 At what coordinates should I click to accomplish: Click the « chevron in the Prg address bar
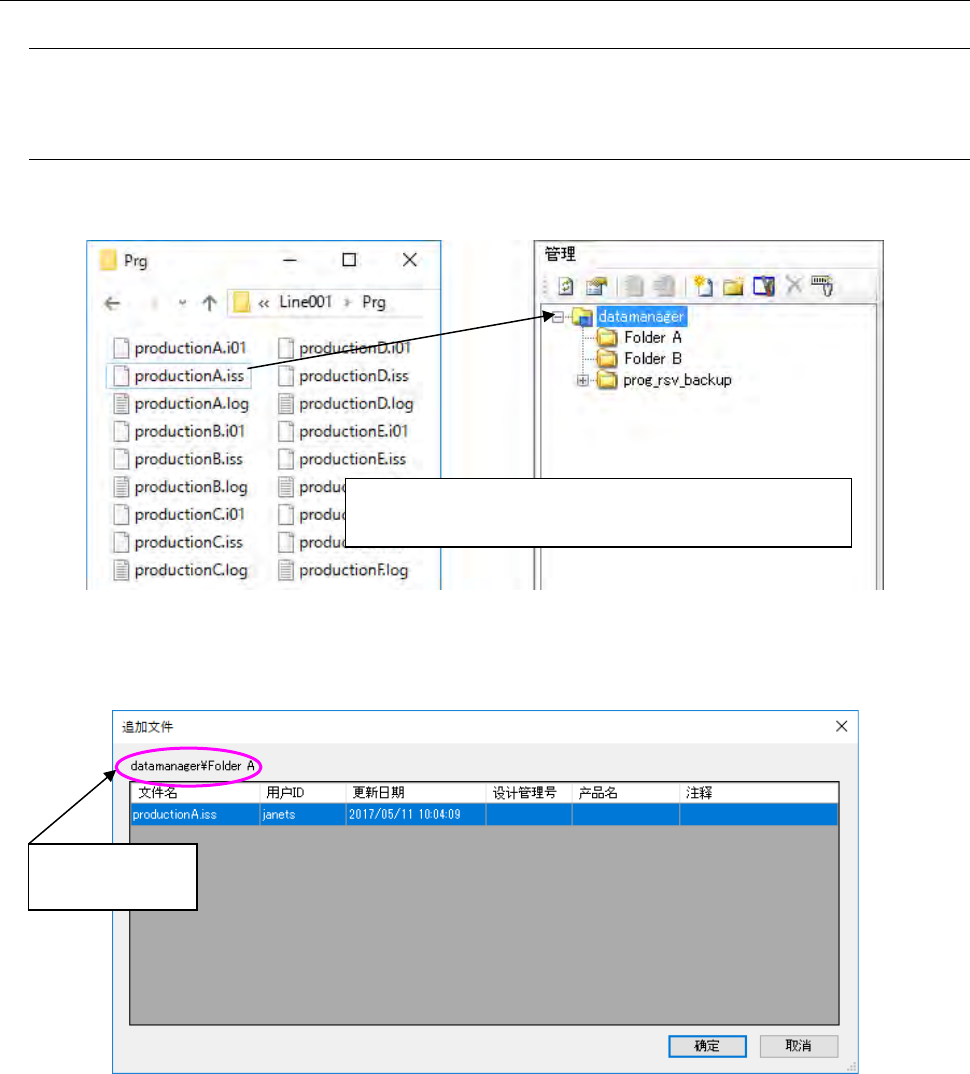coord(264,303)
